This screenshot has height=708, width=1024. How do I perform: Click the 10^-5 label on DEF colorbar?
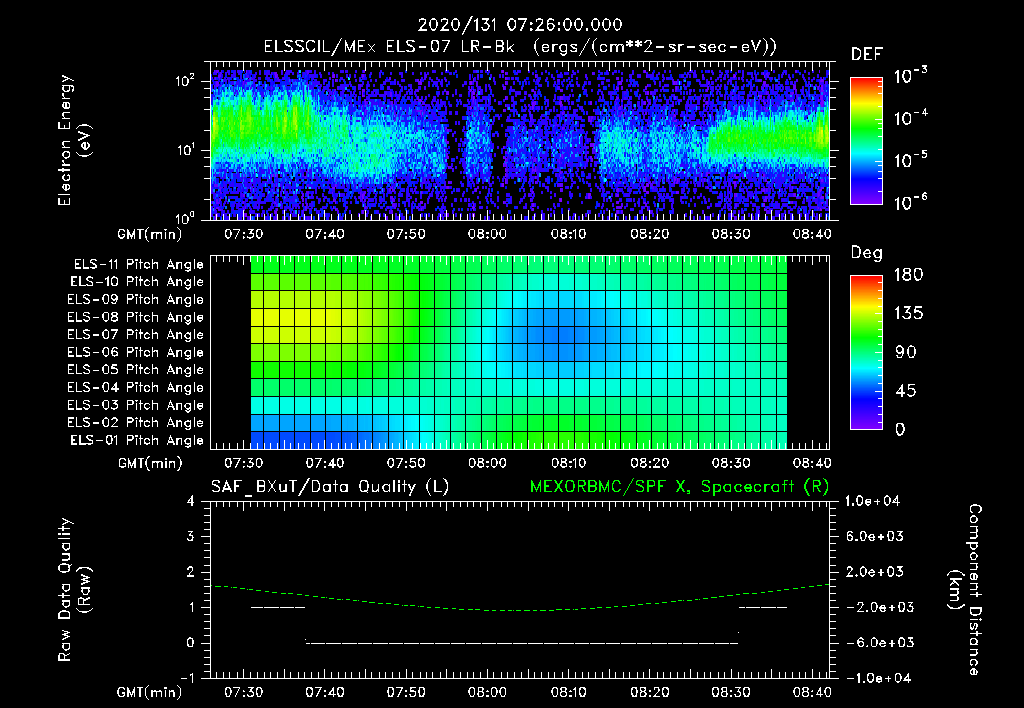[911, 160]
